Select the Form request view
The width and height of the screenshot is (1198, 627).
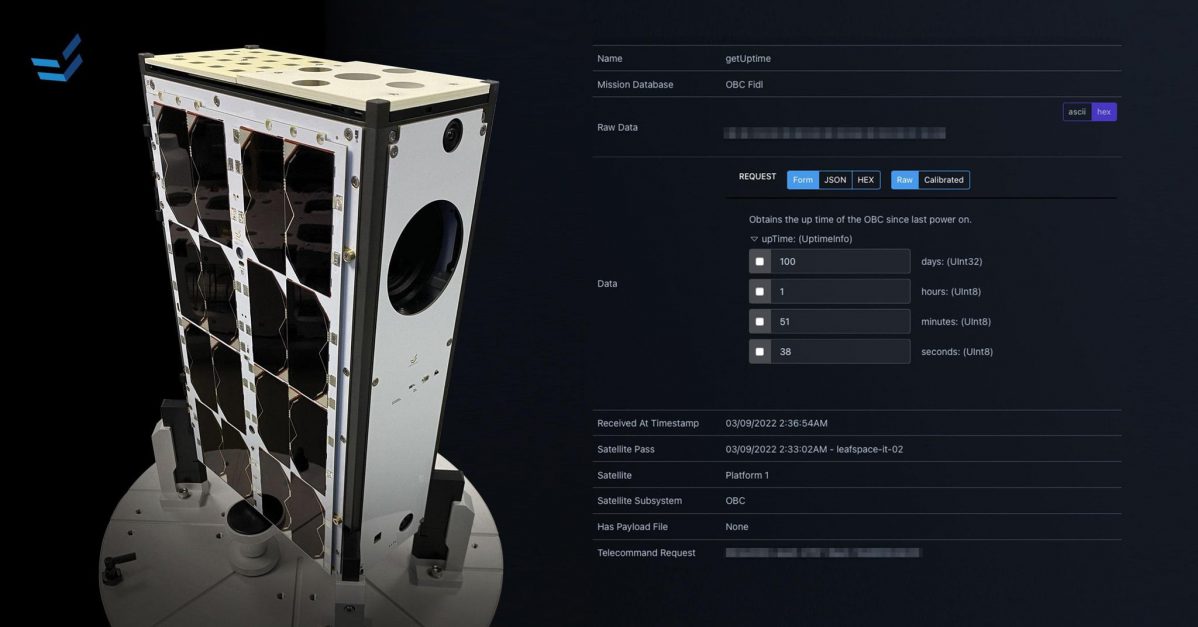803,179
